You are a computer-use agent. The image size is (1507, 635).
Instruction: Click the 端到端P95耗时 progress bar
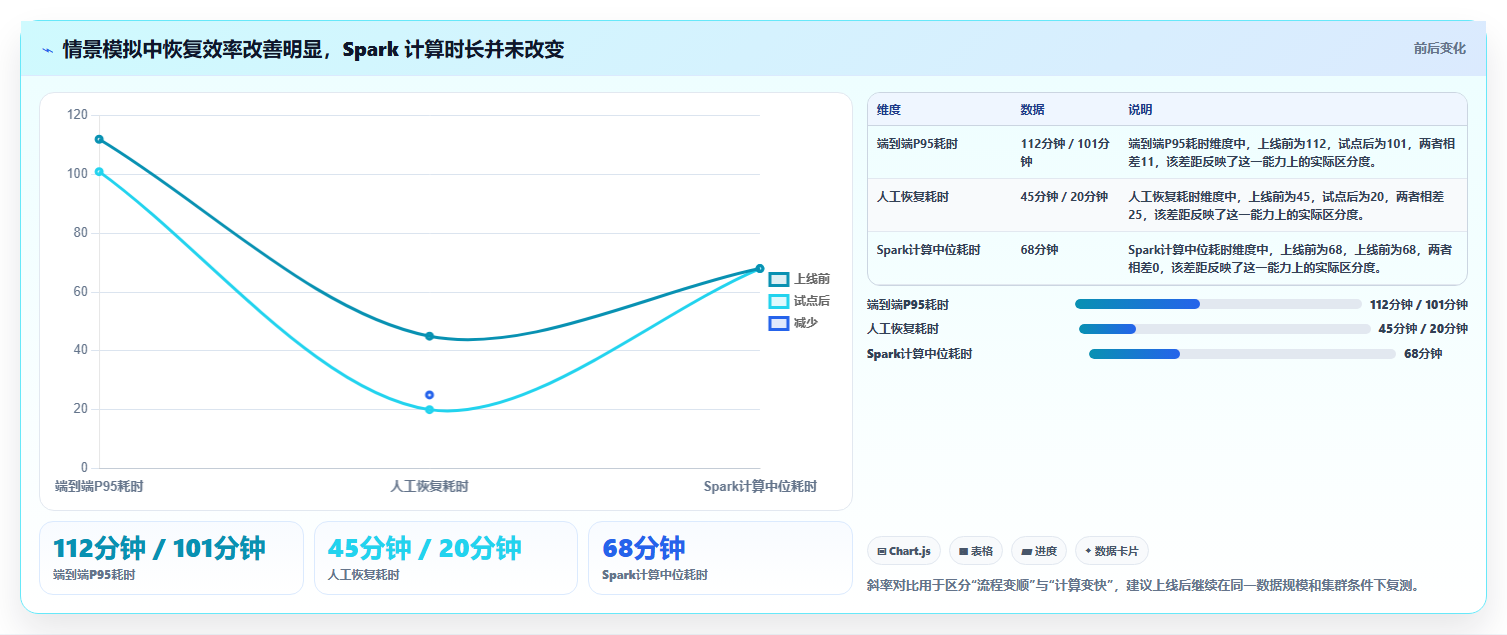coord(1218,304)
